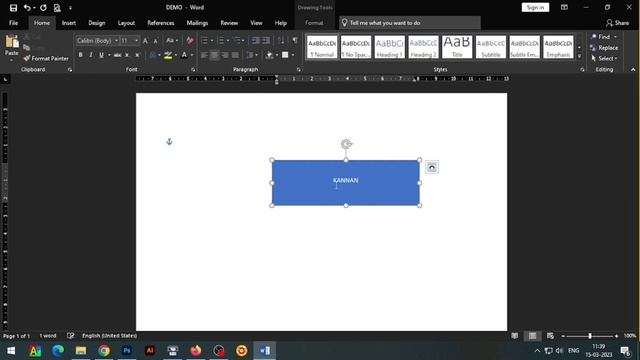Image resolution: width=640 pixels, height=360 pixels.
Task: Open the Review tab
Action: coord(229,23)
